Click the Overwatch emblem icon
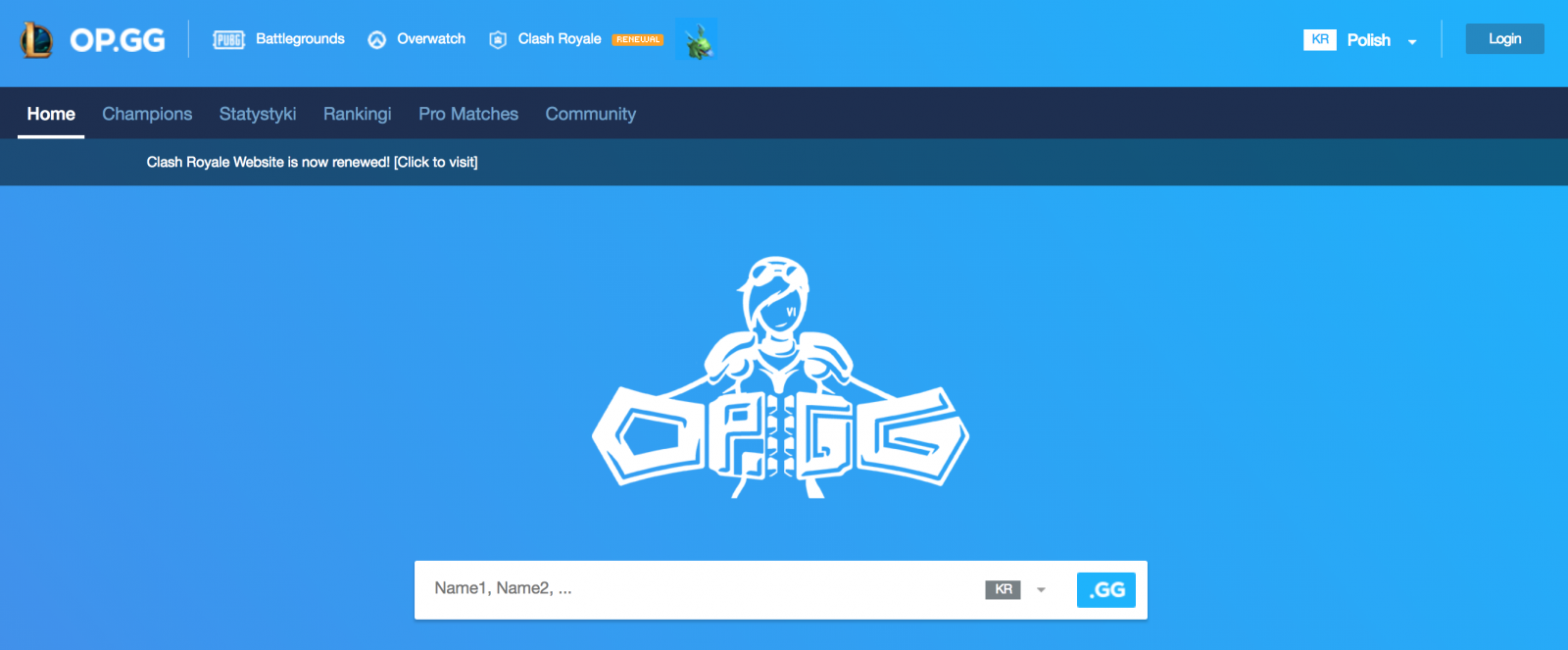Screen dimensions: 1568x650 pyautogui.click(x=377, y=39)
